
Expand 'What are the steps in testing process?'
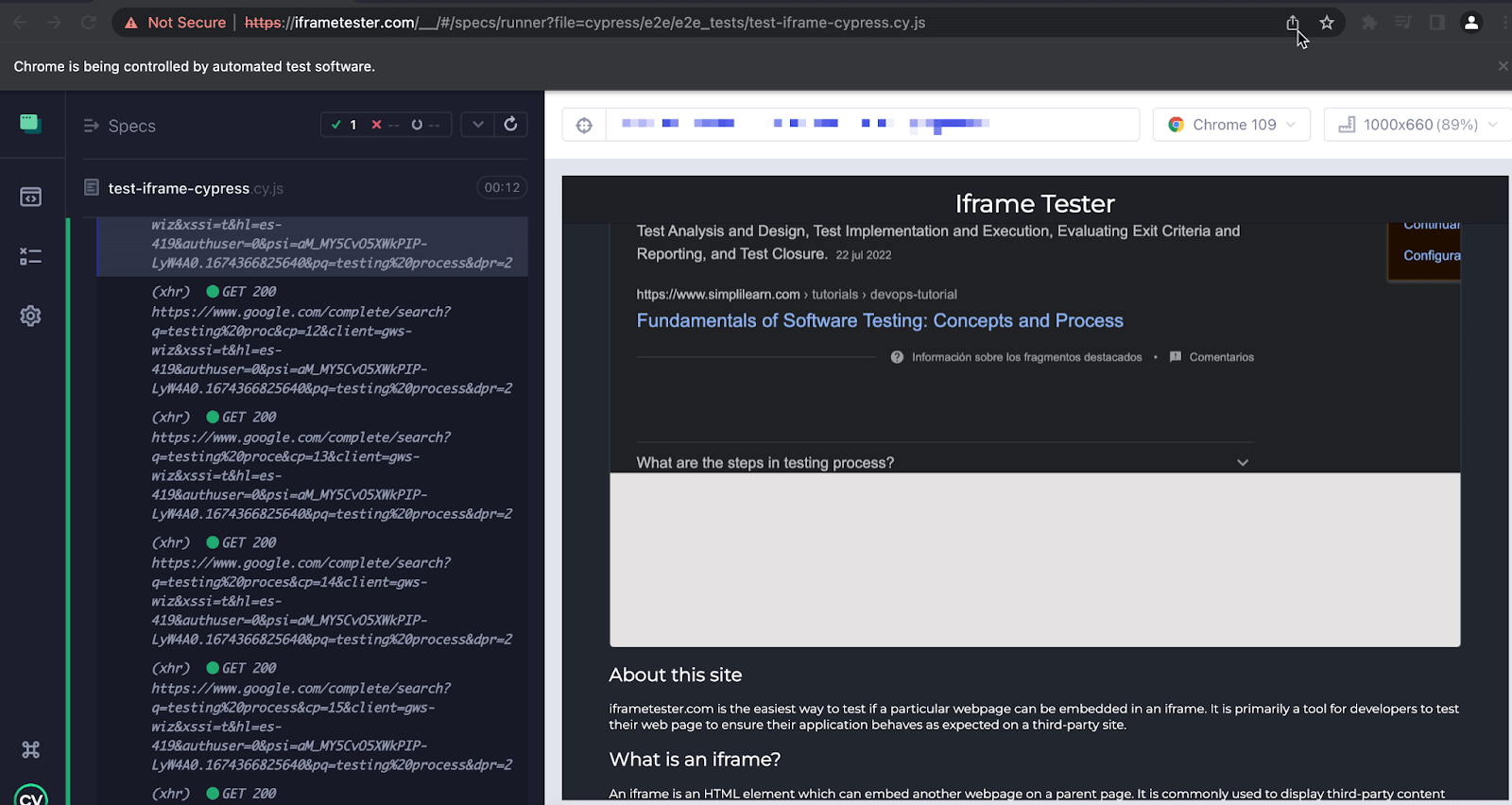pyautogui.click(x=945, y=462)
